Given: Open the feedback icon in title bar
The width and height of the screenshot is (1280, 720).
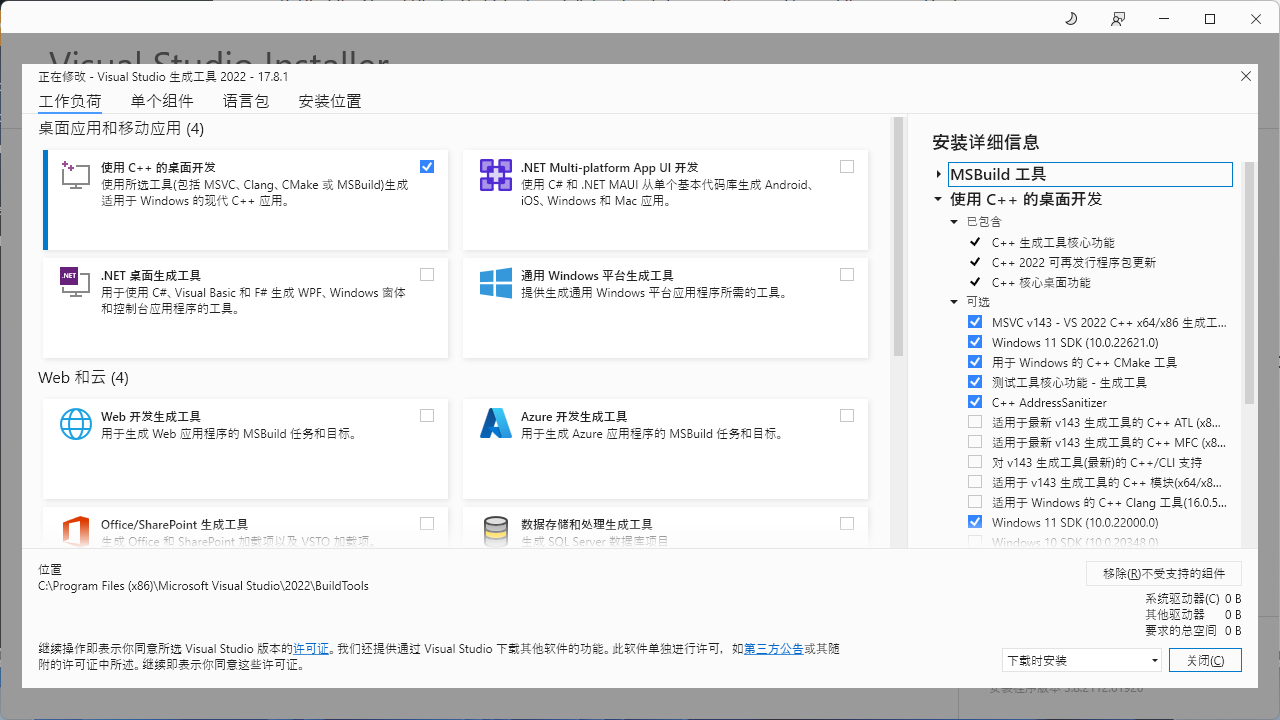Looking at the screenshot, I should (1117, 19).
